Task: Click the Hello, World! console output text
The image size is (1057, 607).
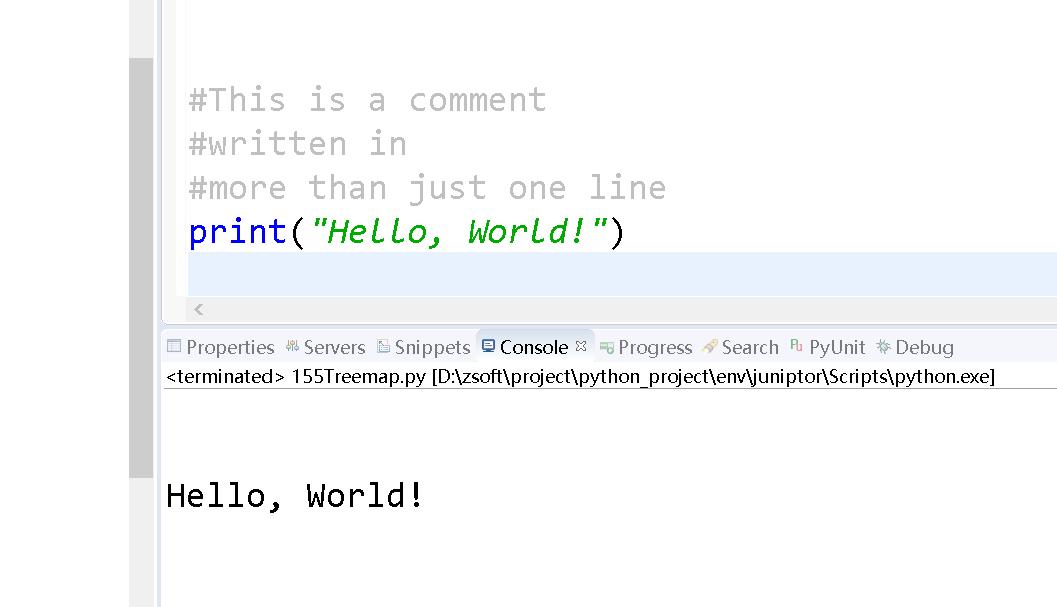Action: (294, 494)
